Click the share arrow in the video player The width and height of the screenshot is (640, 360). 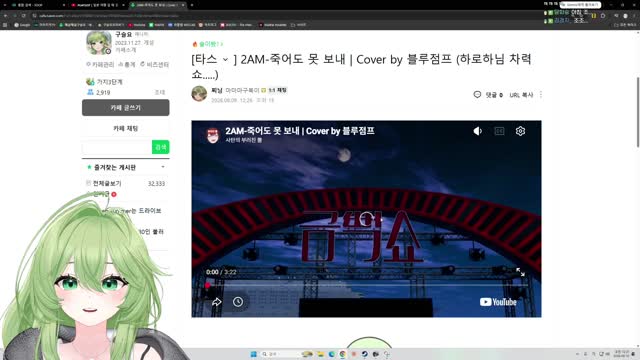pos(216,302)
